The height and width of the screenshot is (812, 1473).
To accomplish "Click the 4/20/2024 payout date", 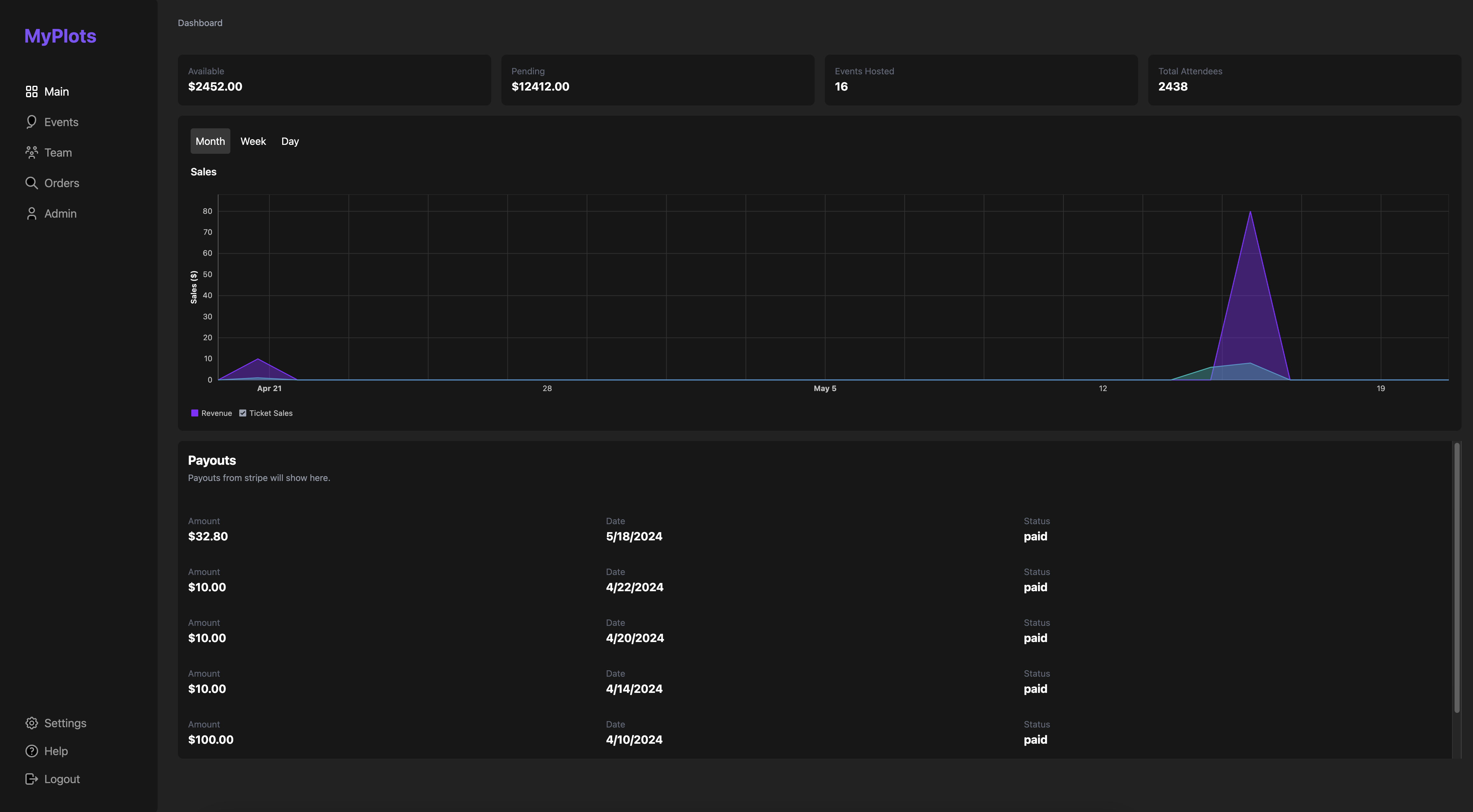I will click(635, 638).
